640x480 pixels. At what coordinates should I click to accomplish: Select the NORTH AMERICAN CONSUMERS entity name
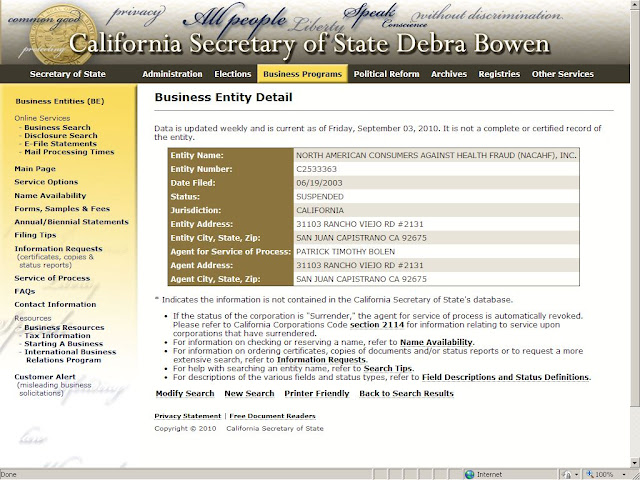436,155
